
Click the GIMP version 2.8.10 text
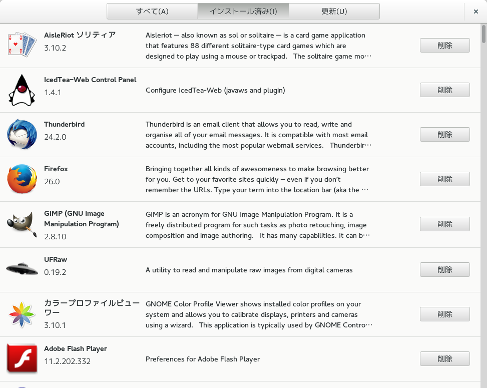tap(55, 236)
